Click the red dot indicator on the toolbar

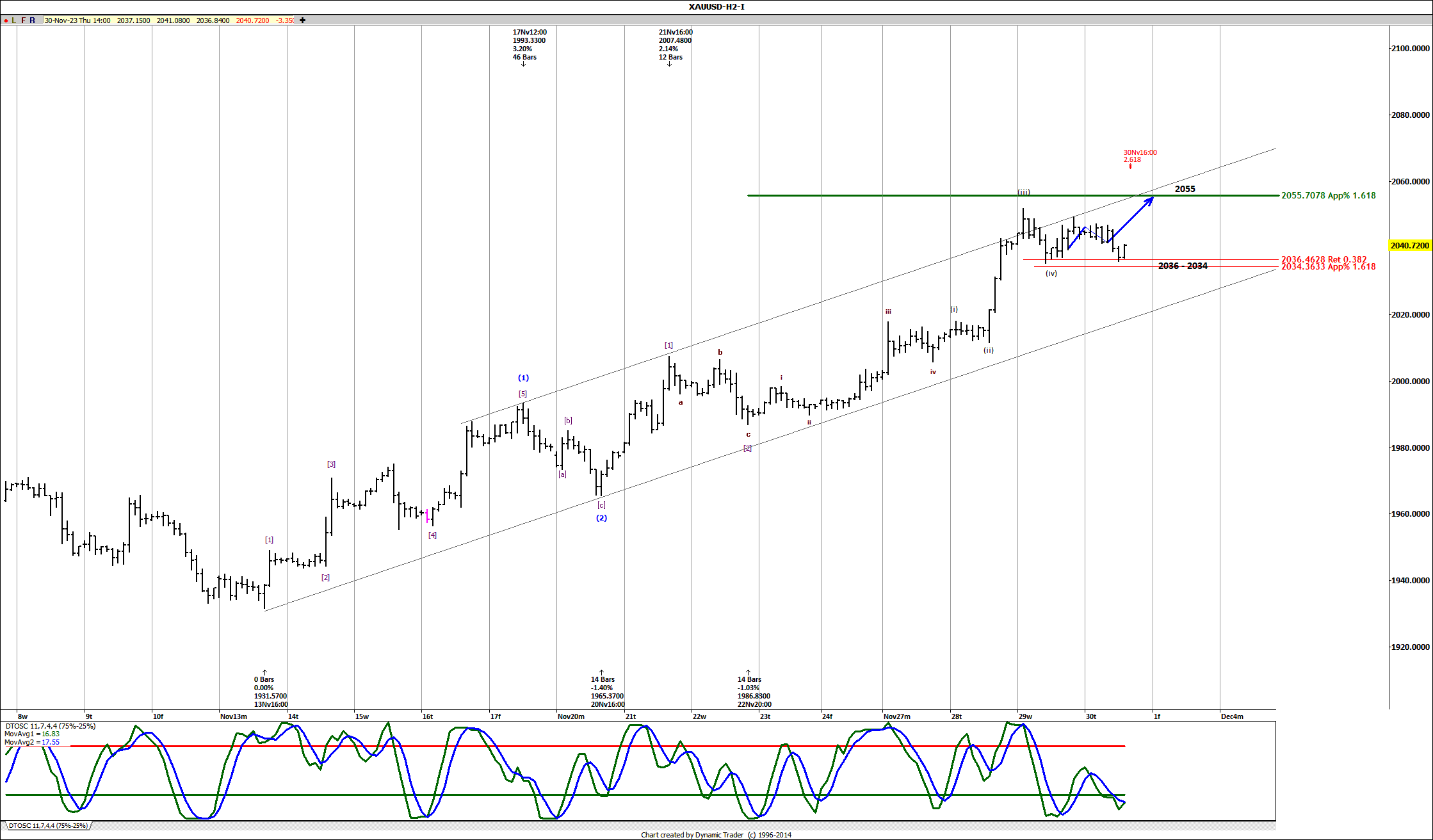(6, 20)
